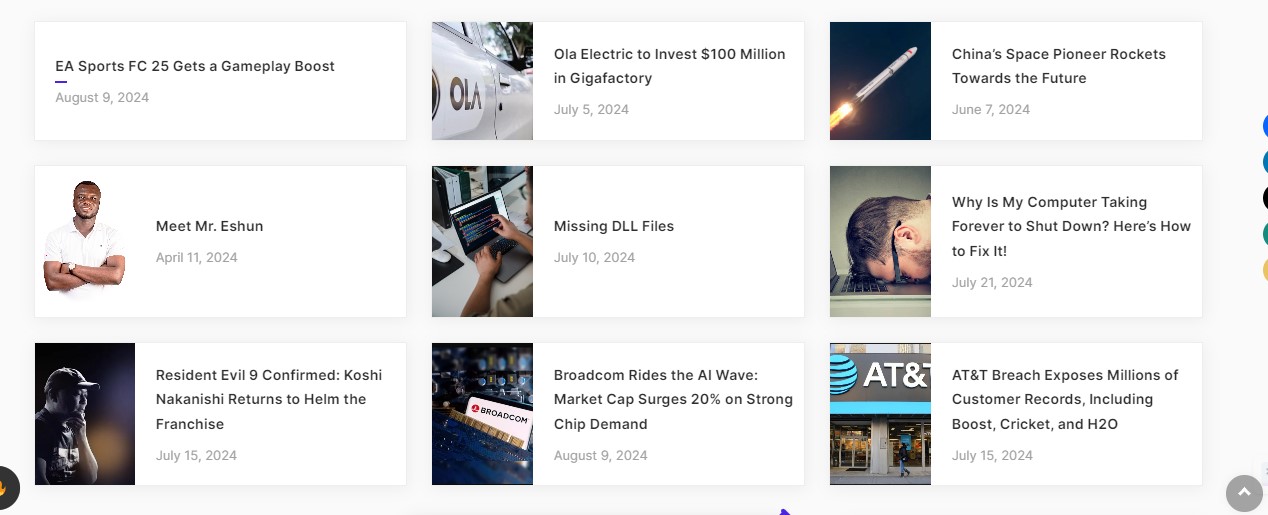Open the Ola Electric Gigafactory article title
Screen dimensions: 1268x515
669,66
